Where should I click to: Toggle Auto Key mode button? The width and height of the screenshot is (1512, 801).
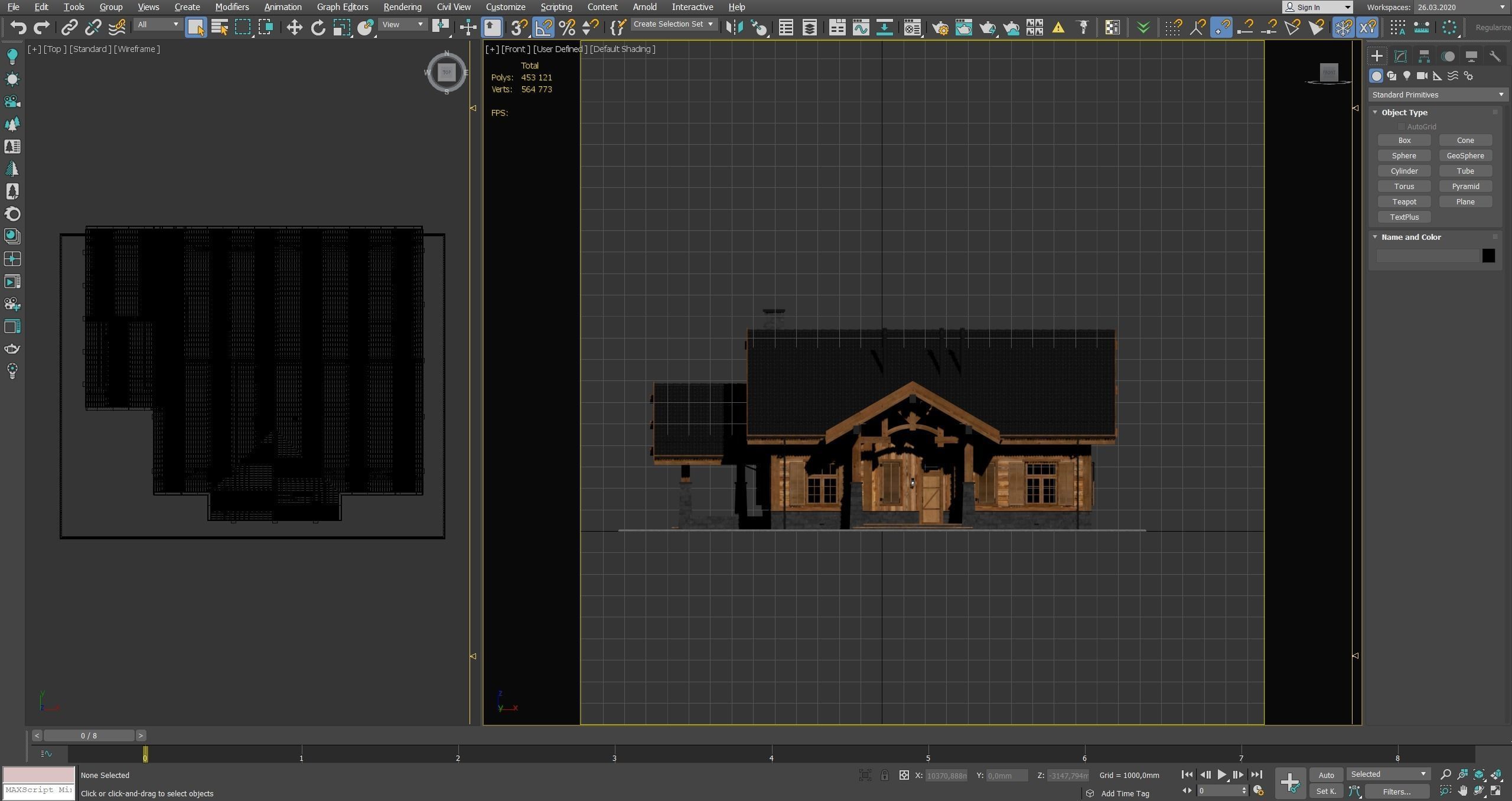click(1326, 775)
